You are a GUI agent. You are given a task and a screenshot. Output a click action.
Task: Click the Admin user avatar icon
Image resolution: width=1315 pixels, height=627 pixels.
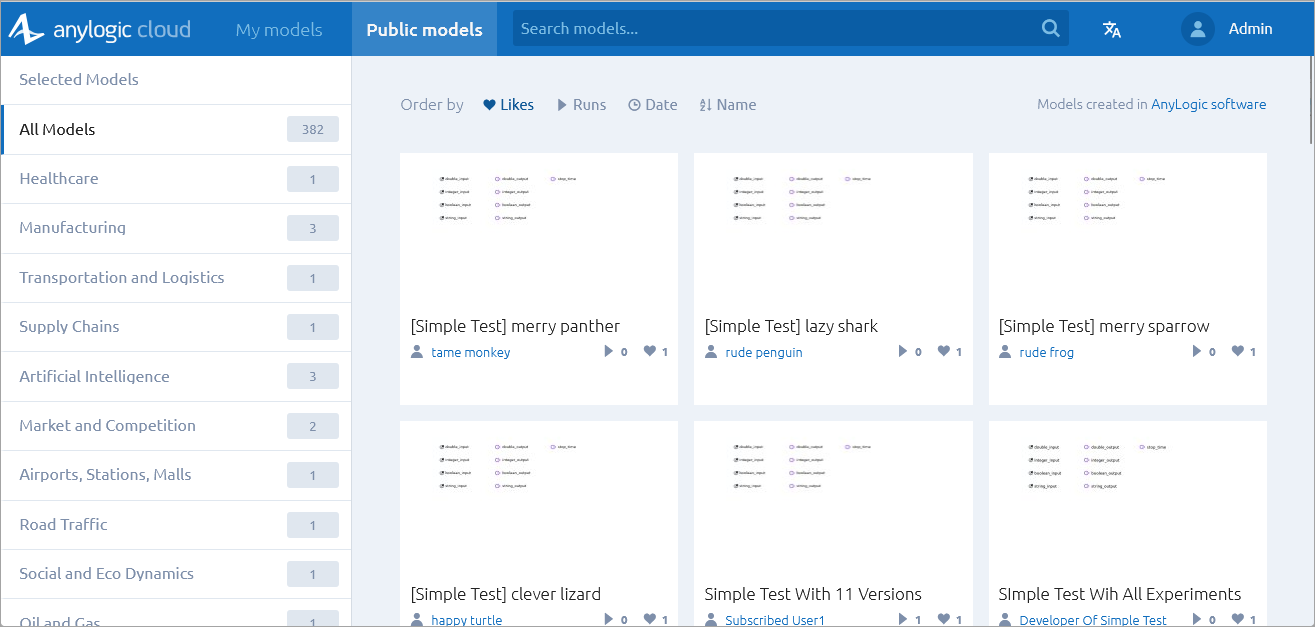(x=1197, y=29)
